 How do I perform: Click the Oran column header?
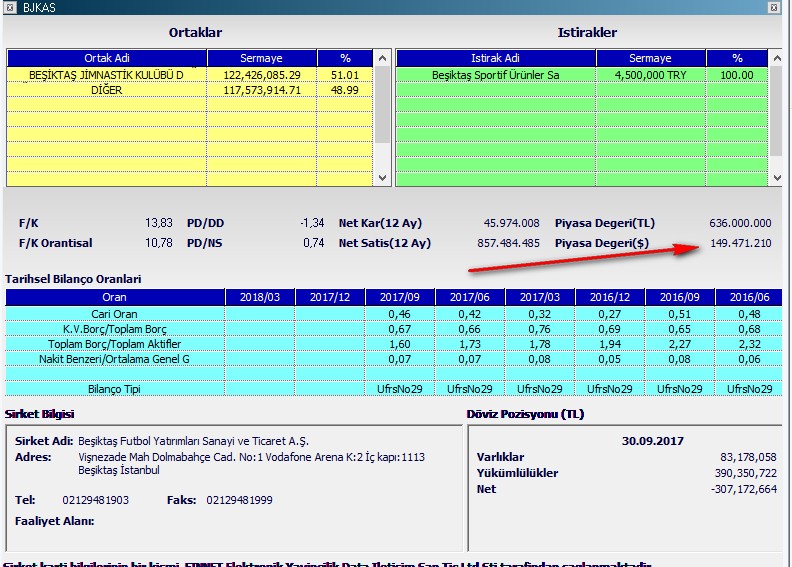click(115, 297)
